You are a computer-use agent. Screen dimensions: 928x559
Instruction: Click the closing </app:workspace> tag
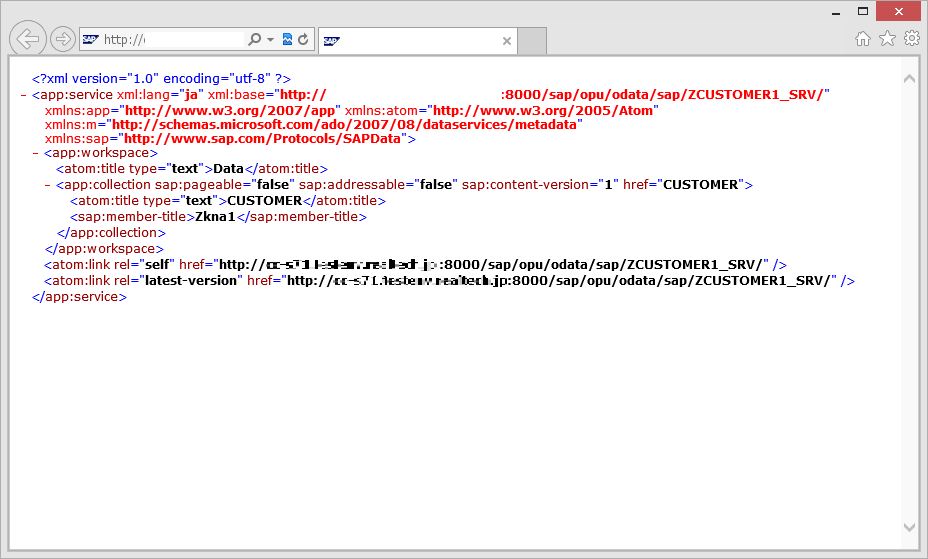click(x=104, y=249)
